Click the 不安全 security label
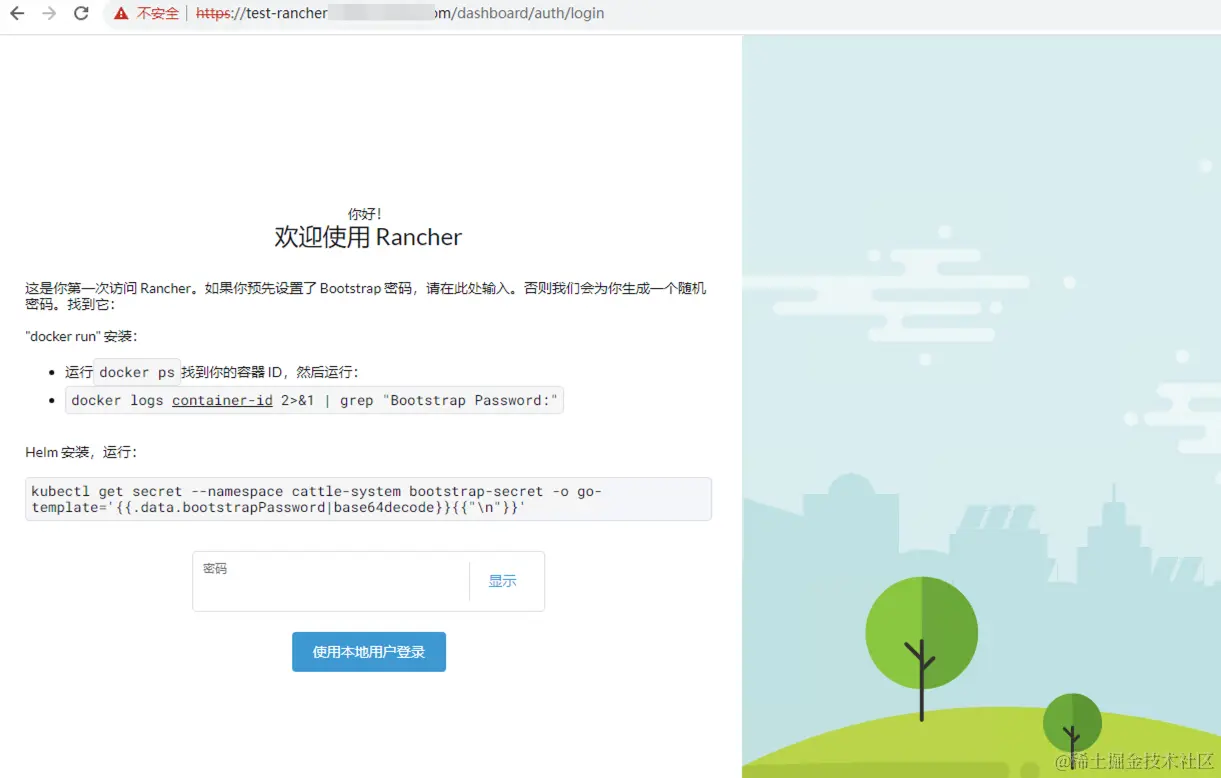Screen dimensions: 1221x778 coord(158,14)
